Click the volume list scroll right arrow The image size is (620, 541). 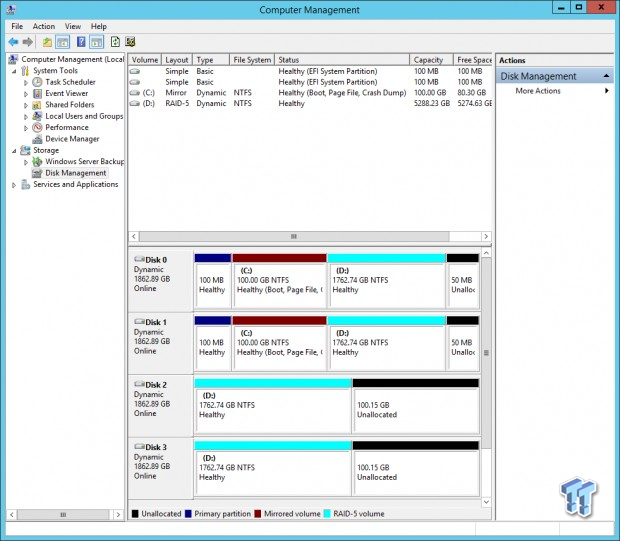coord(486,236)
